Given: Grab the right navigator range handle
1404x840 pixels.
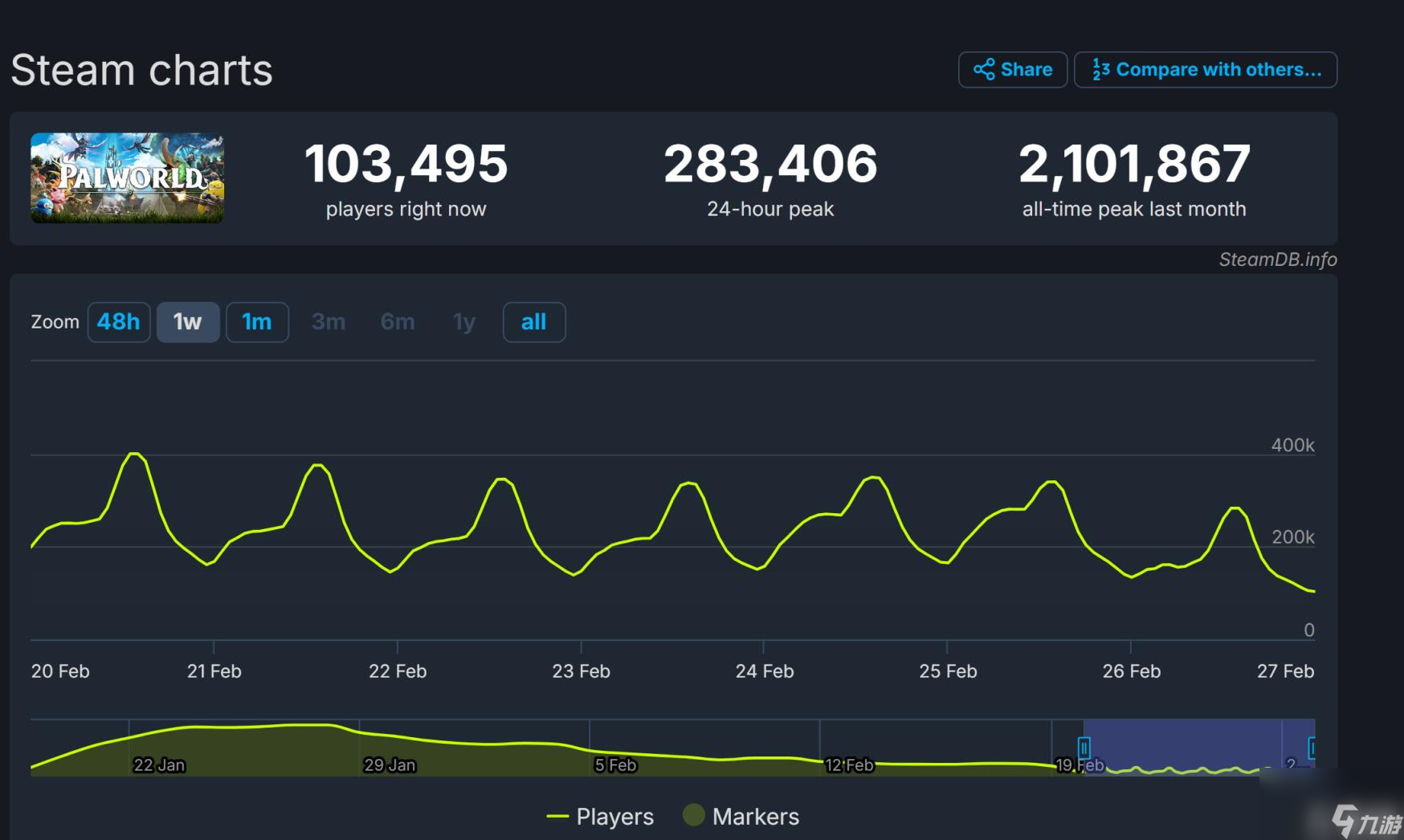Looking at the screenshot, I should coord(1311,748).
